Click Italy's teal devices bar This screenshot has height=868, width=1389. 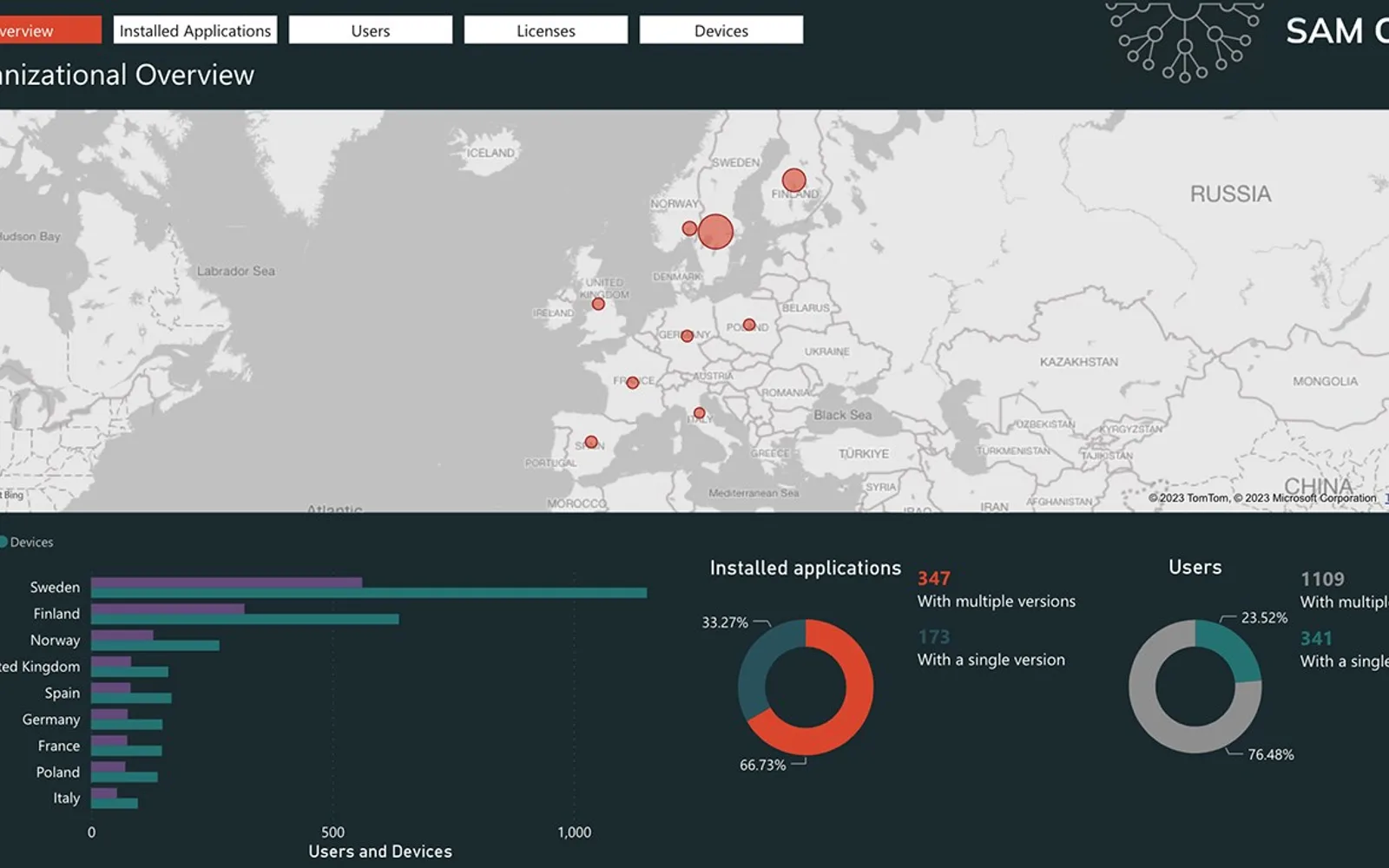tap(115, 803)
